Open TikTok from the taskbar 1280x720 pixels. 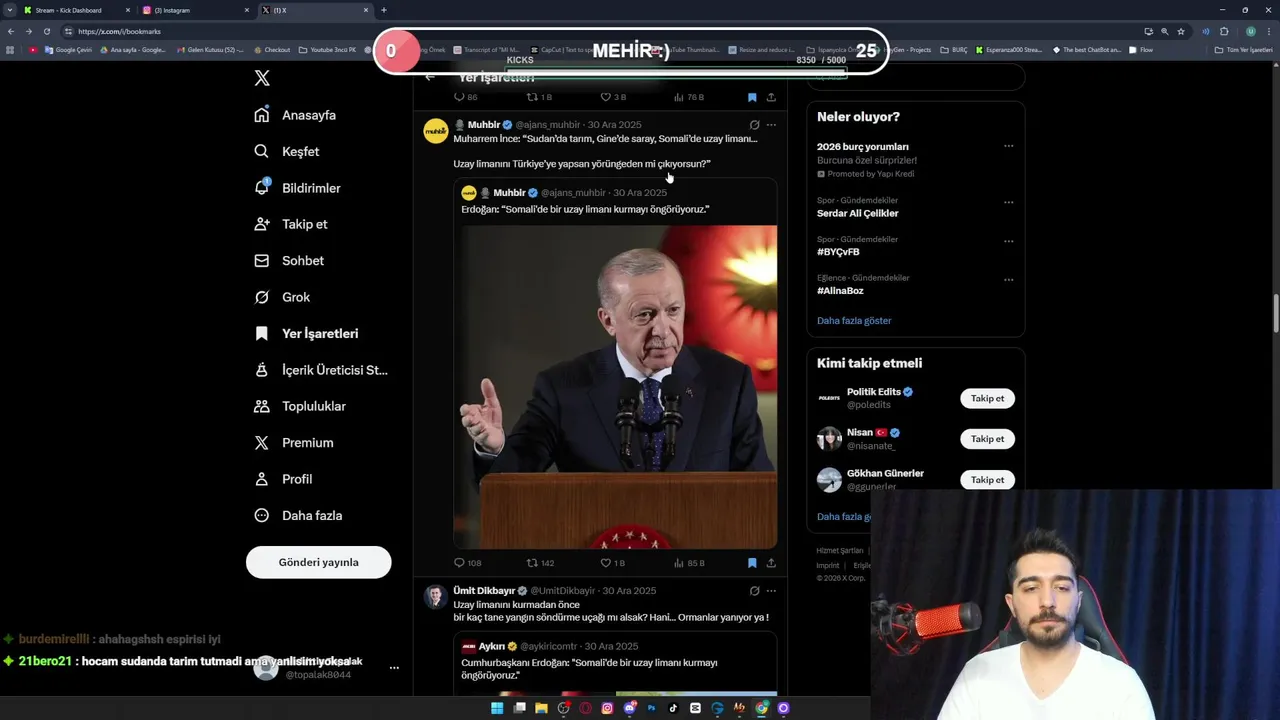pos(673,708)
